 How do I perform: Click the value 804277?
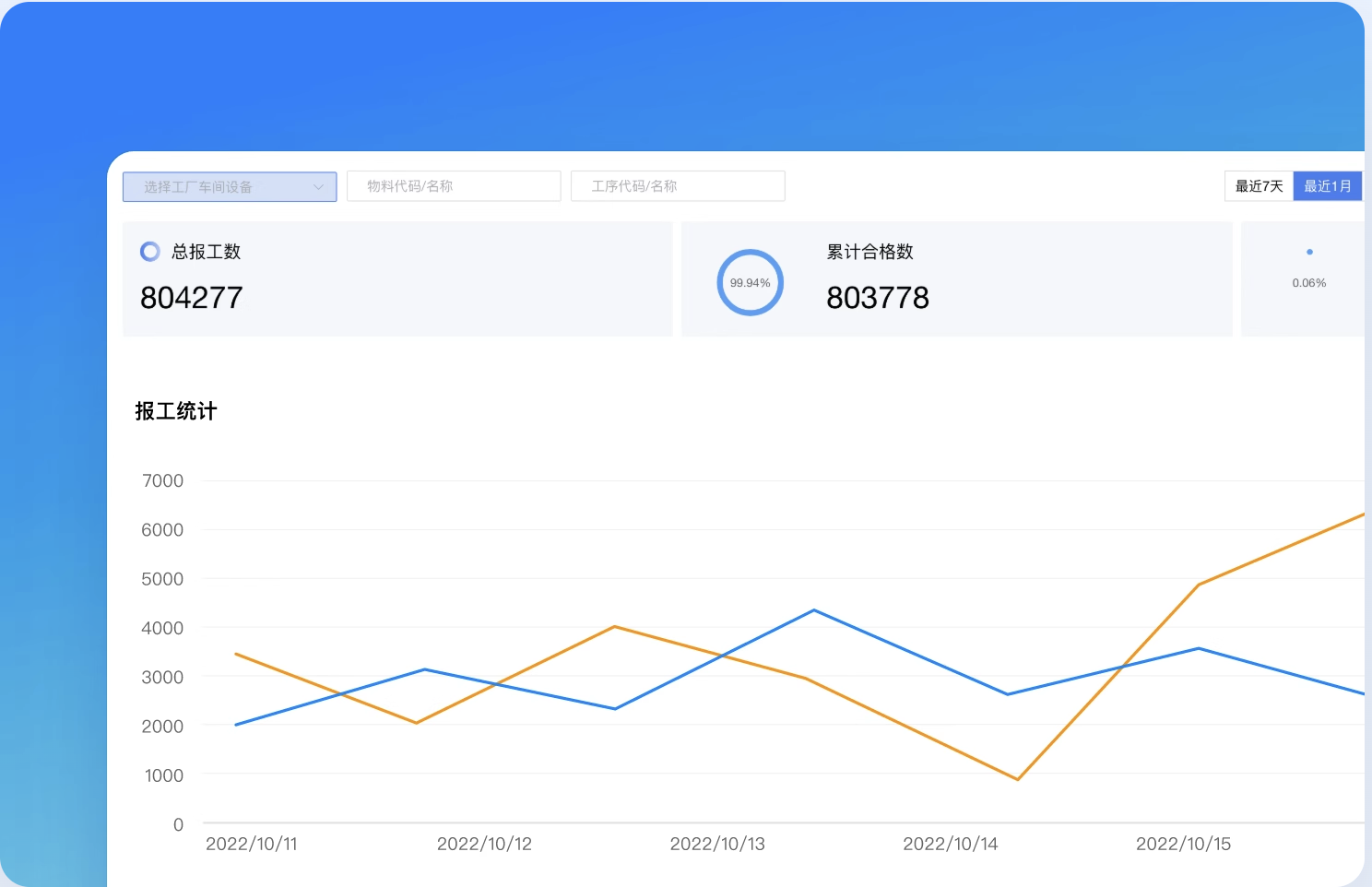click(192, 298)
